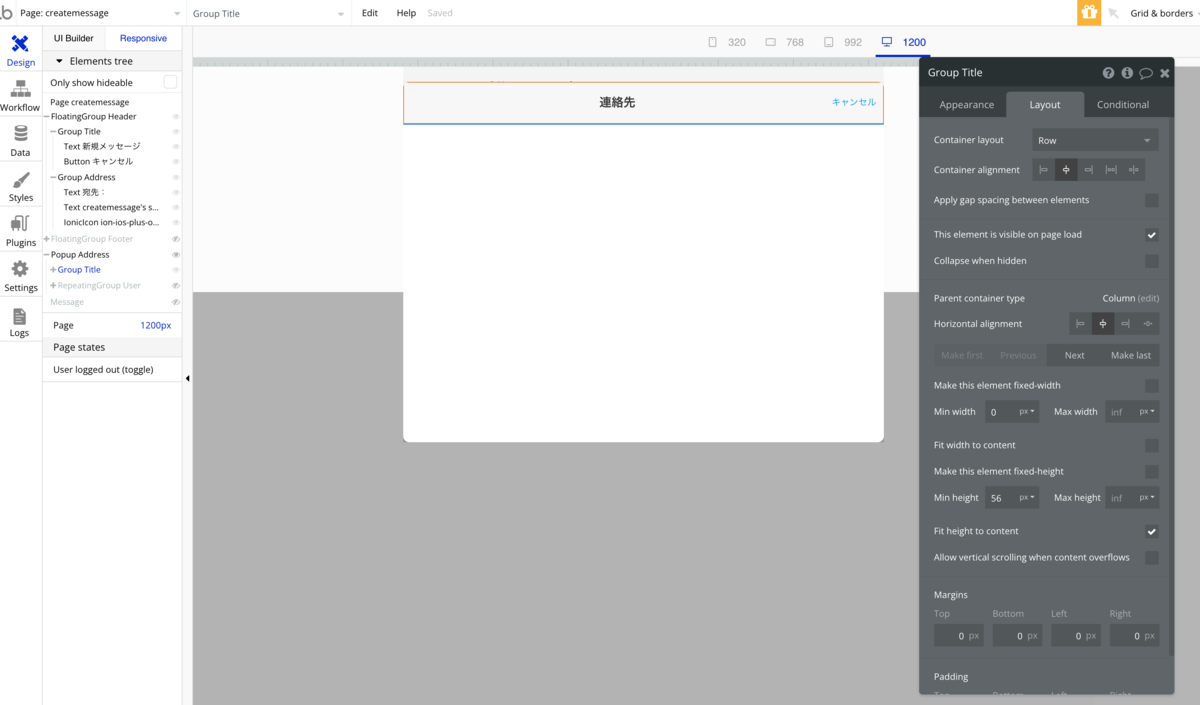
Task: Switch to the UI Builder tab
Action: tap(74, 38)
